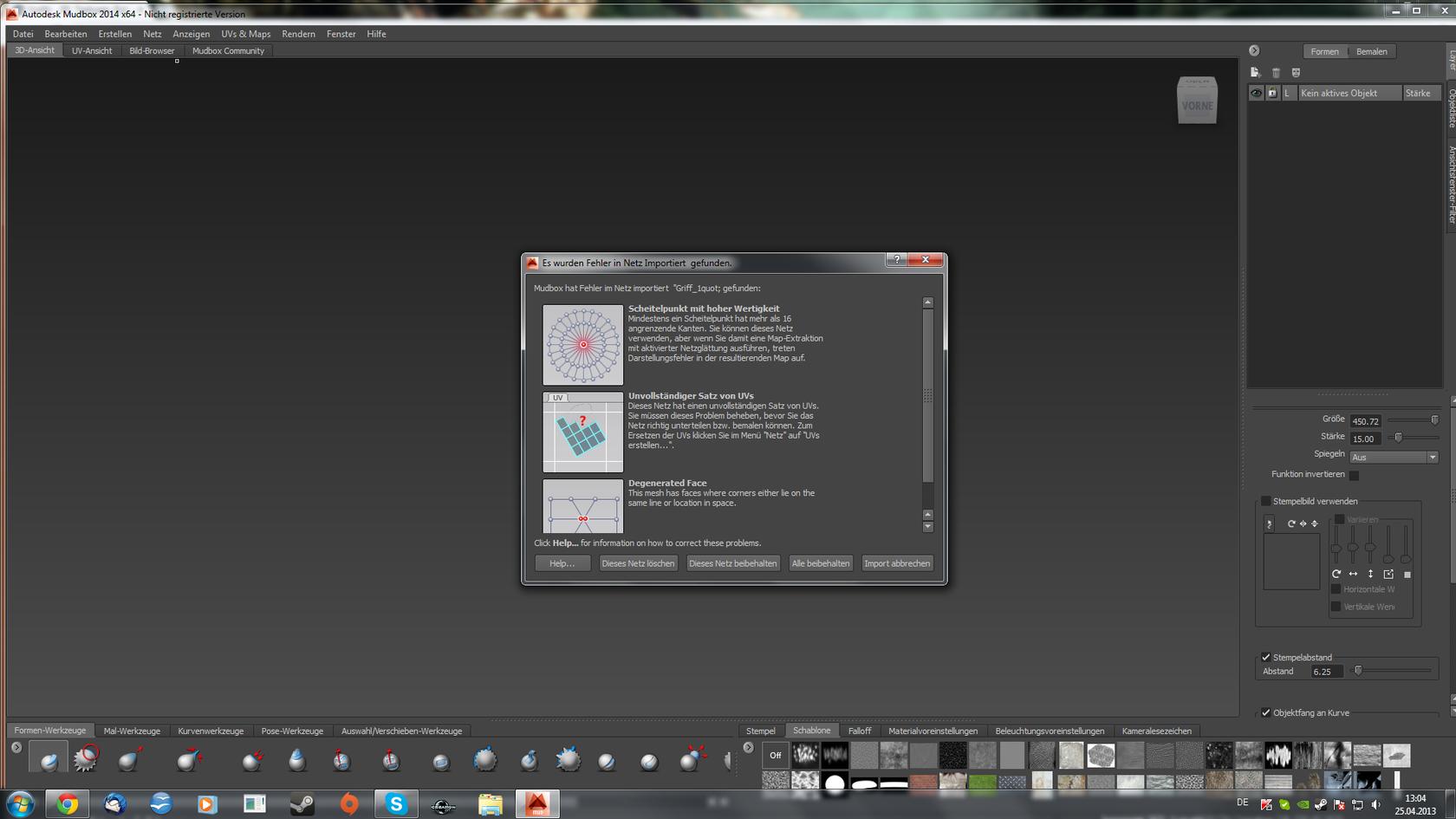Open the 'Spiegeln' dropdown
The height and width of the screenshot is (819, 1456).
[1393, 457]
